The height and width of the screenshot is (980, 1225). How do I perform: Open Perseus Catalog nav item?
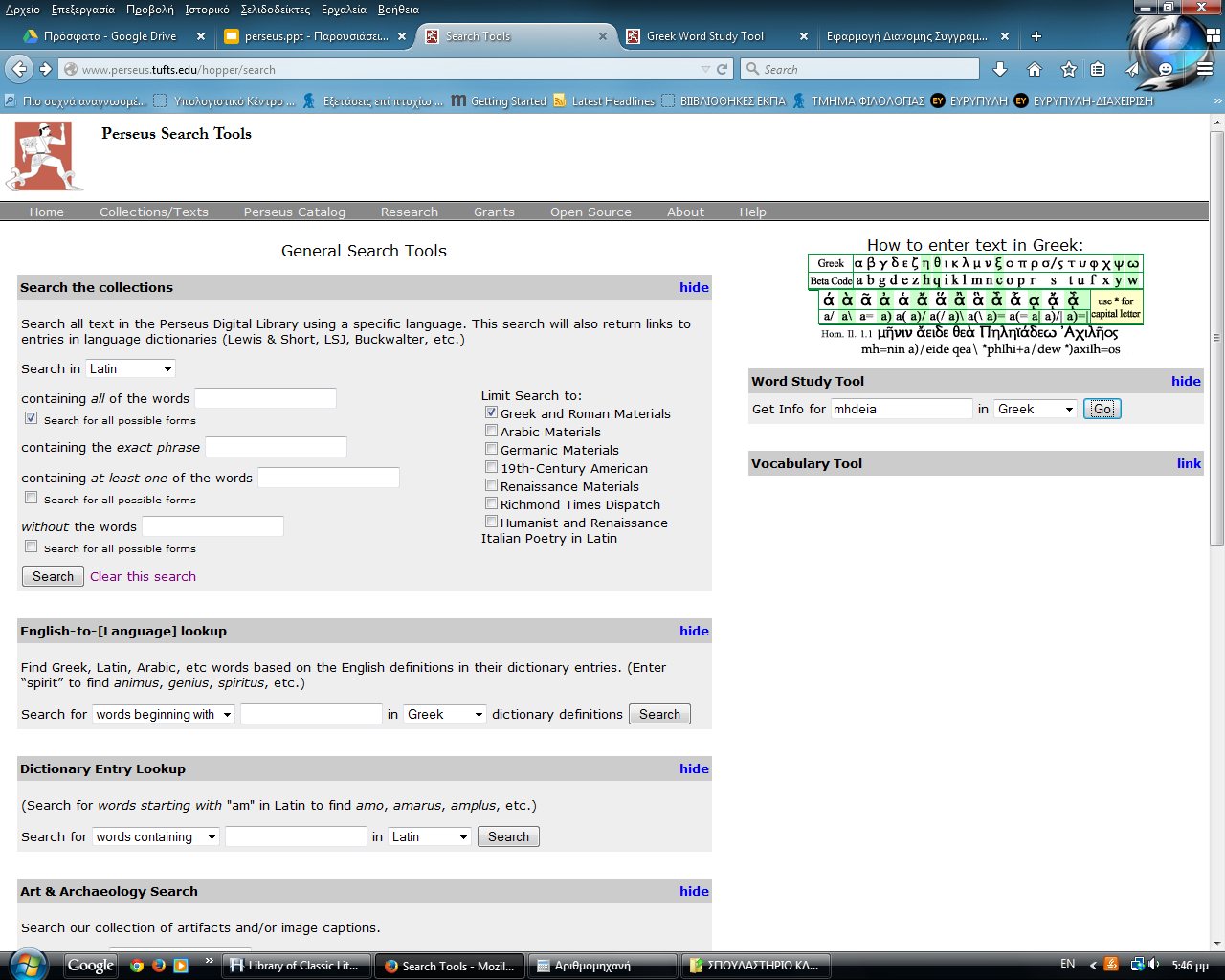[295, 212]
